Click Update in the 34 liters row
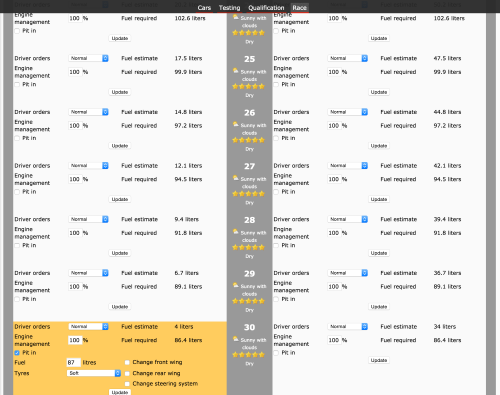500x395 pixels. pyautogui.click(x=379, y=360)
